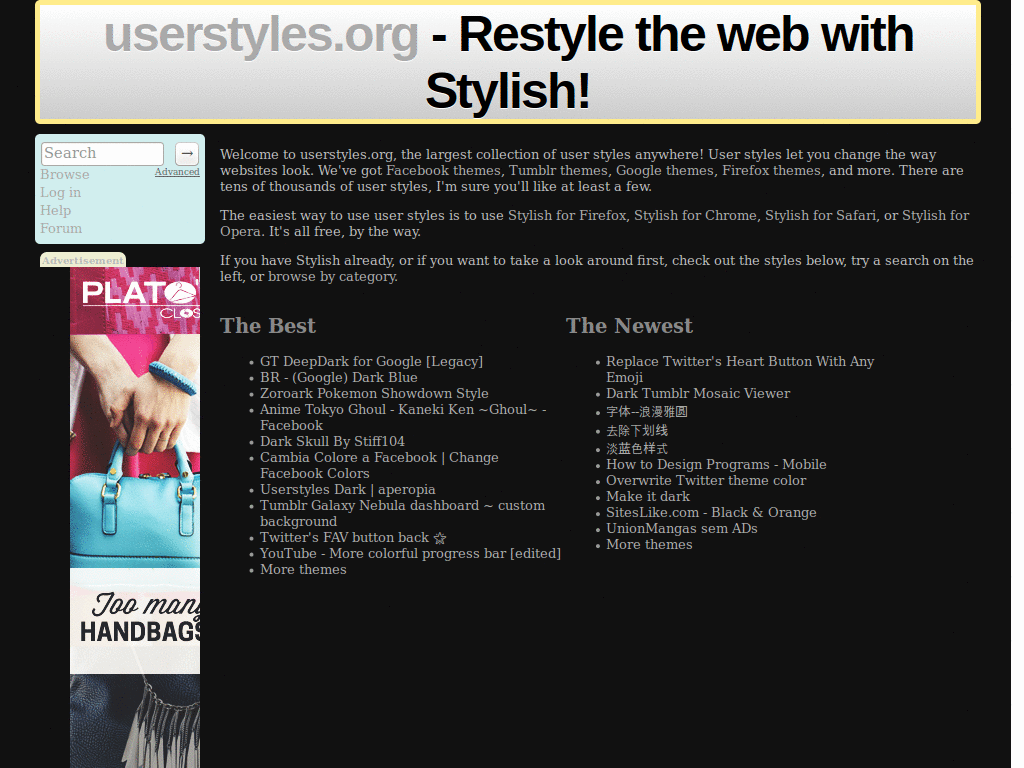1024x768 pixels.
Task: Click More themes under The Newest
Action: [x=649, y=545]
